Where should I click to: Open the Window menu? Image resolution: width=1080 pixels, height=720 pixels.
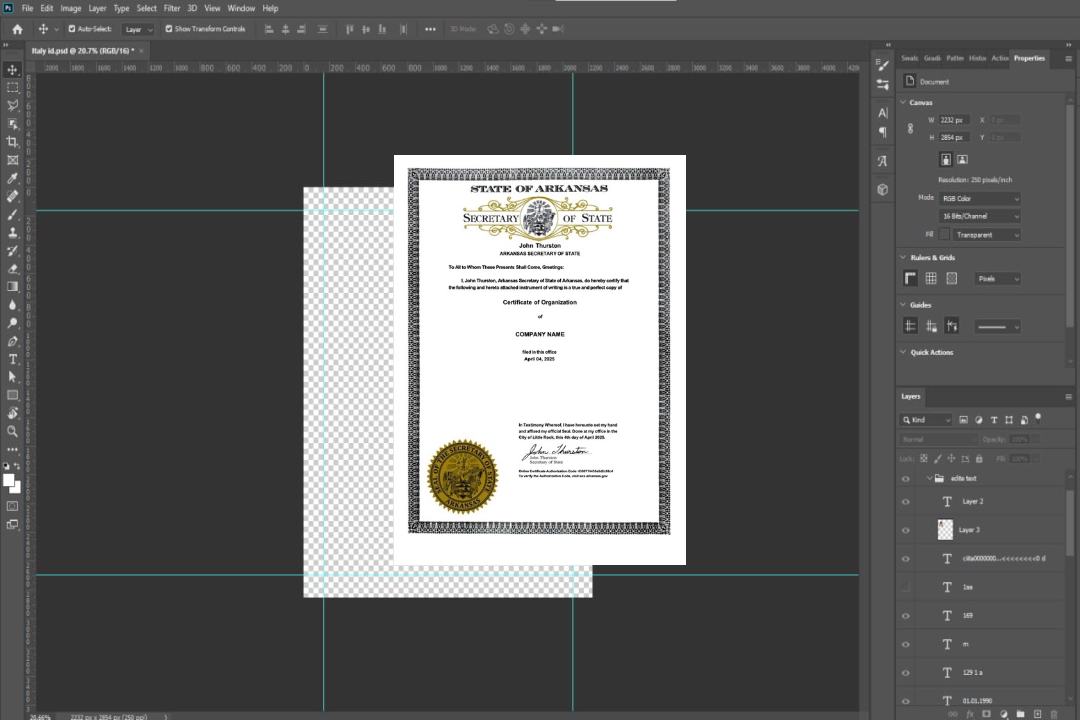tap(241, 8)
